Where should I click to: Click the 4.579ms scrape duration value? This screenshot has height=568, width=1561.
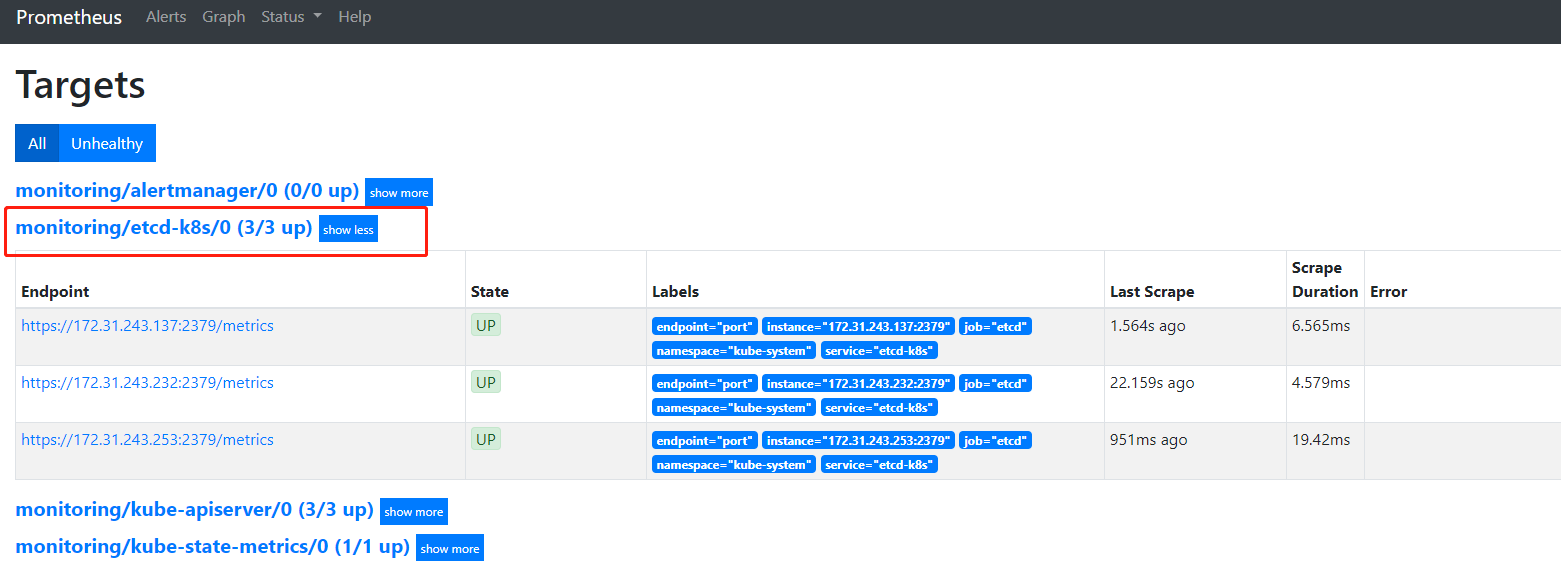tap(1321, 382)
